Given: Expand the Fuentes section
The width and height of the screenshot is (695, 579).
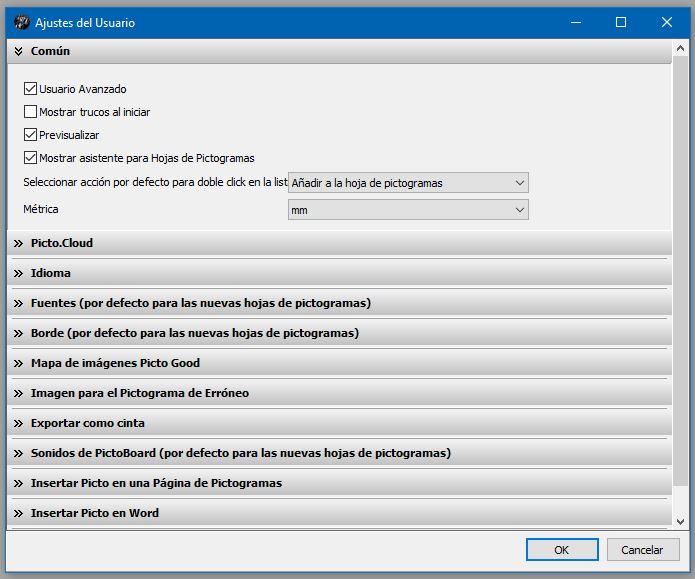Looking at the screenshot, I should pos(340,303).
